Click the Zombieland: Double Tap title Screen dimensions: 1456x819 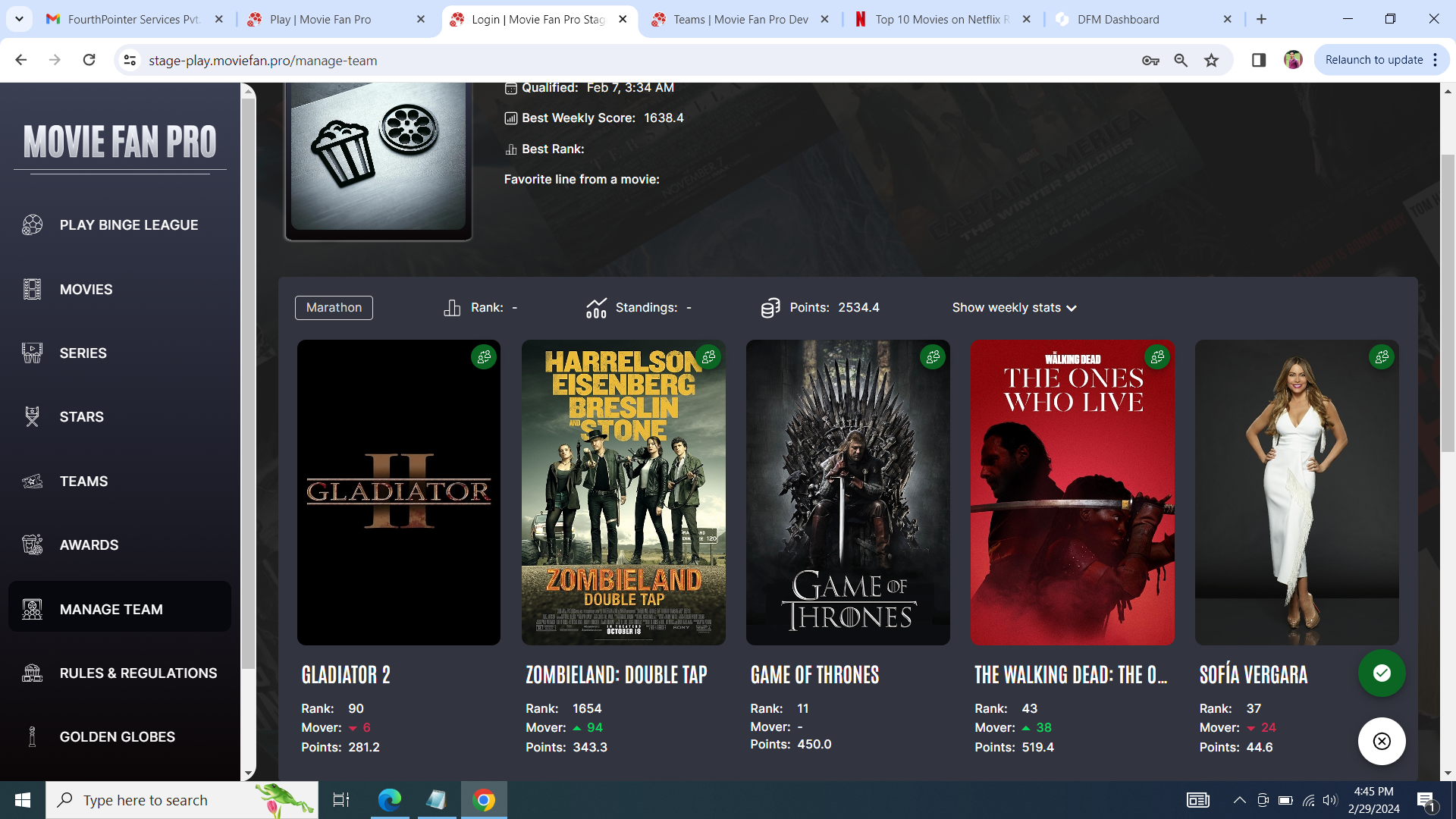[x=617, y=675]
